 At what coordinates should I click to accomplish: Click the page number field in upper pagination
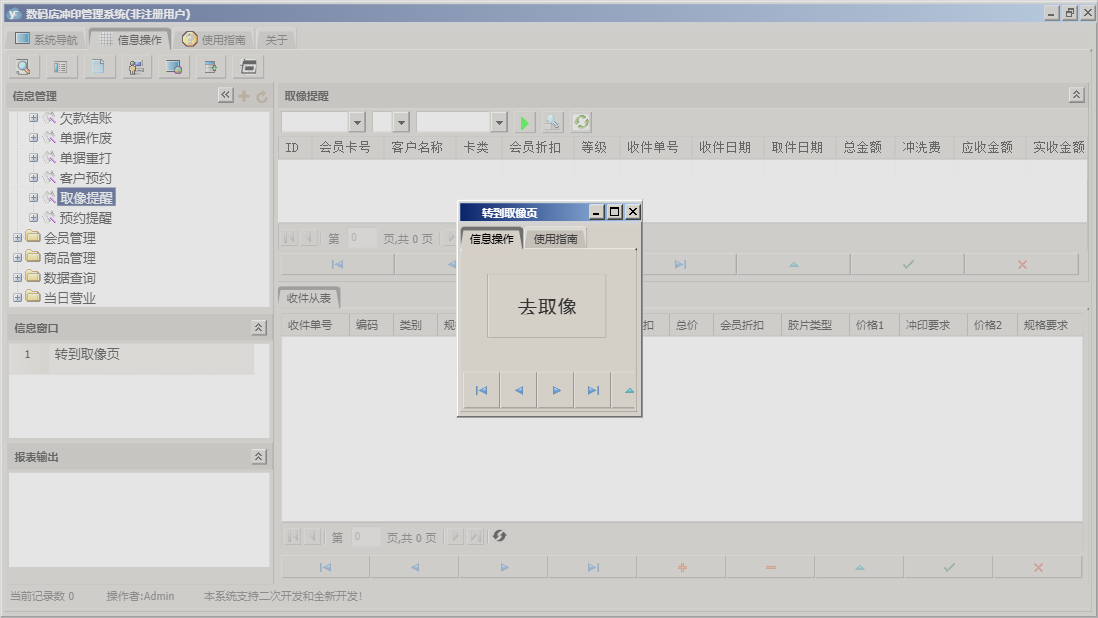(361, 238)
